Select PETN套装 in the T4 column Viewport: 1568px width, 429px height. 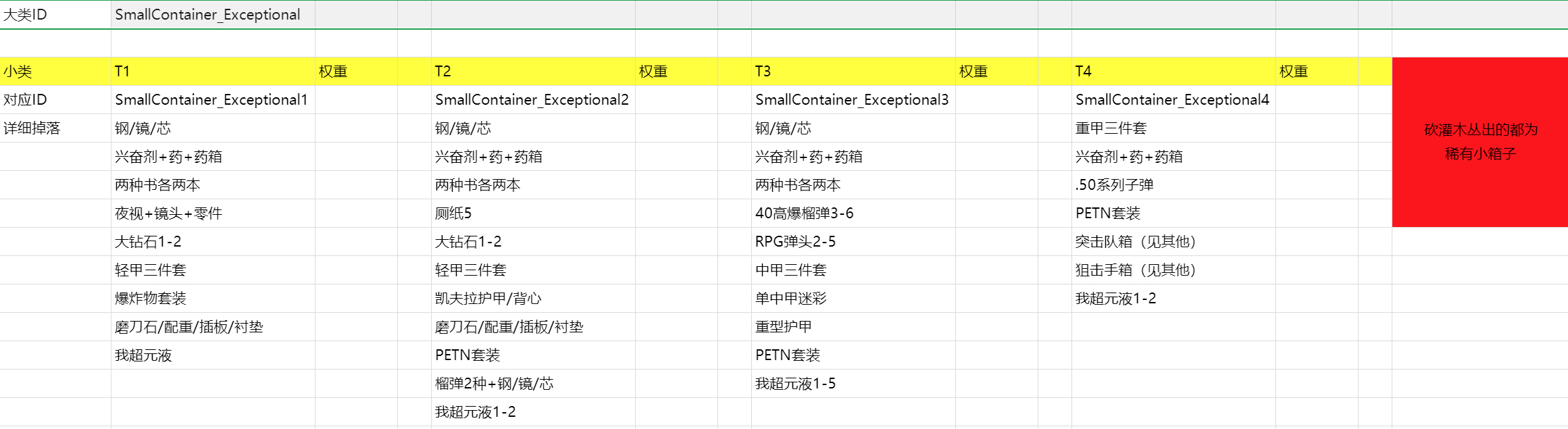point(1173,213)
